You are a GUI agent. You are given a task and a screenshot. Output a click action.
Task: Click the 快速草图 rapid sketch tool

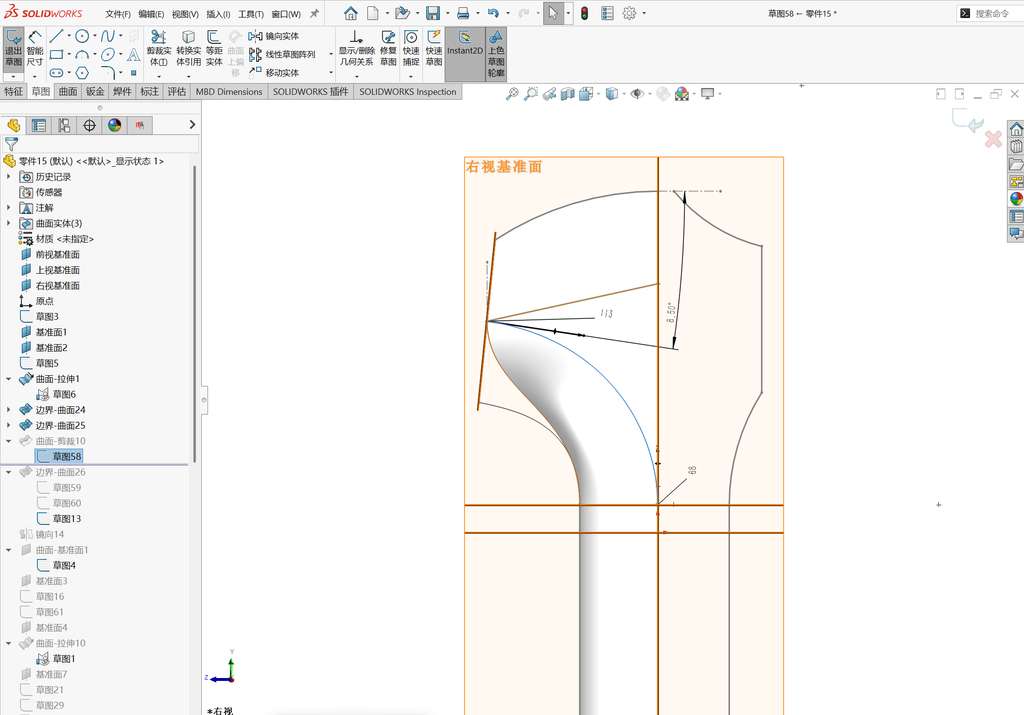(x=434, y=48)
